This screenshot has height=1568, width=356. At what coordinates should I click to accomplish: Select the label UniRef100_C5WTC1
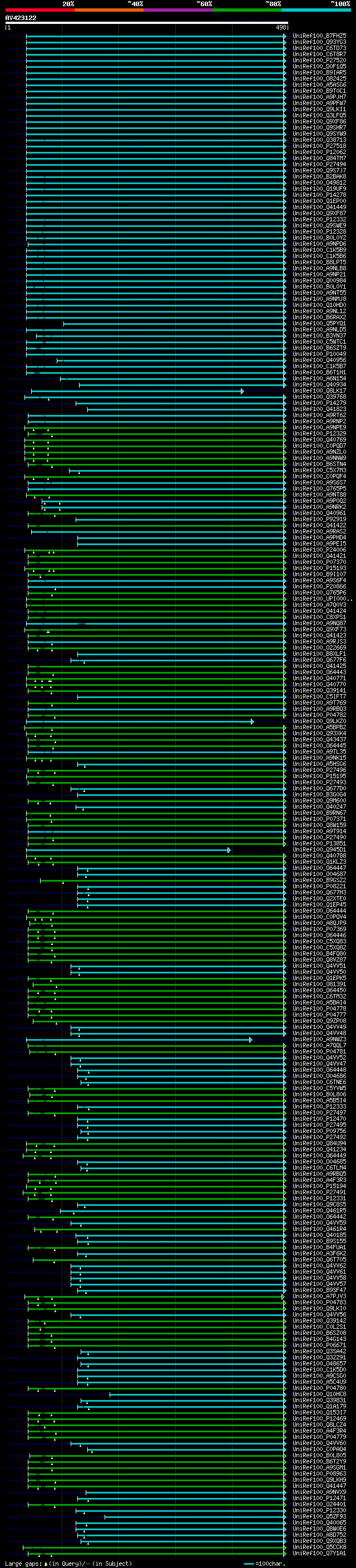(x=319, y=342)
